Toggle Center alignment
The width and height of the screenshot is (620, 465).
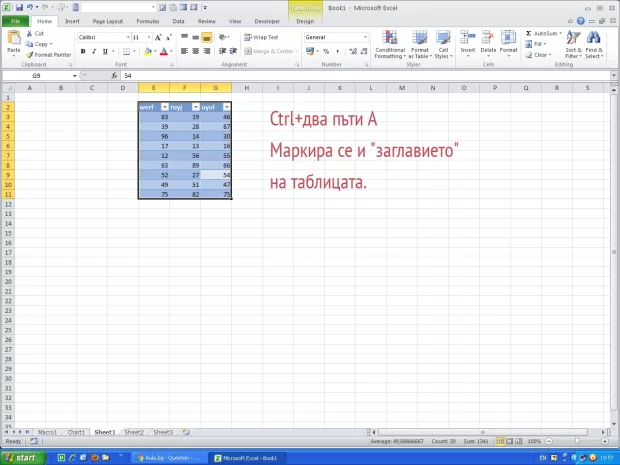pyautogui.click(x=195, y=51)
